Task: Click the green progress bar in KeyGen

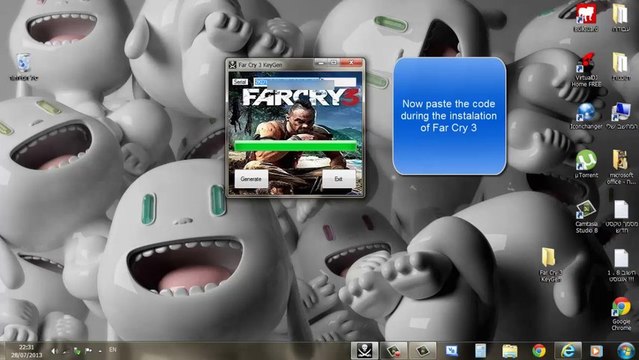Action: point(295,146)
